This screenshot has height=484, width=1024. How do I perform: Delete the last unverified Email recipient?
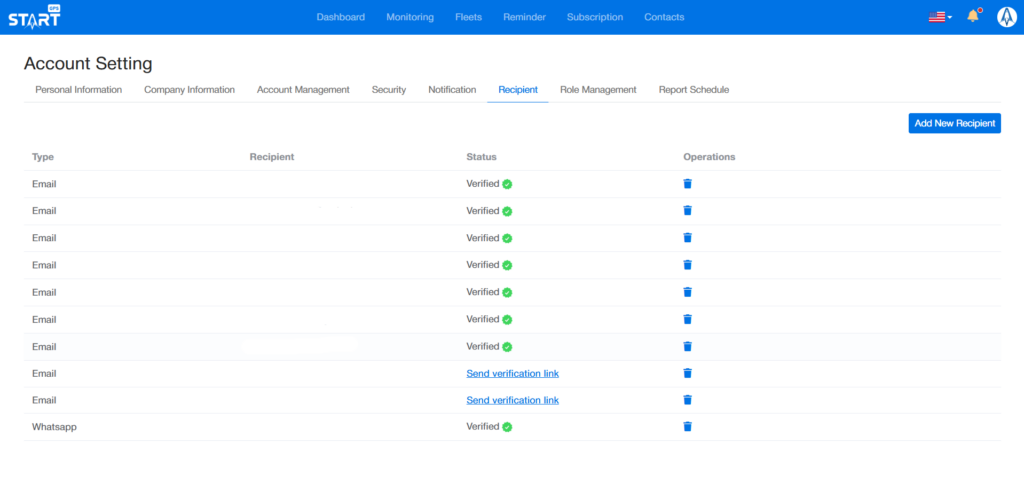coord(687,400)
